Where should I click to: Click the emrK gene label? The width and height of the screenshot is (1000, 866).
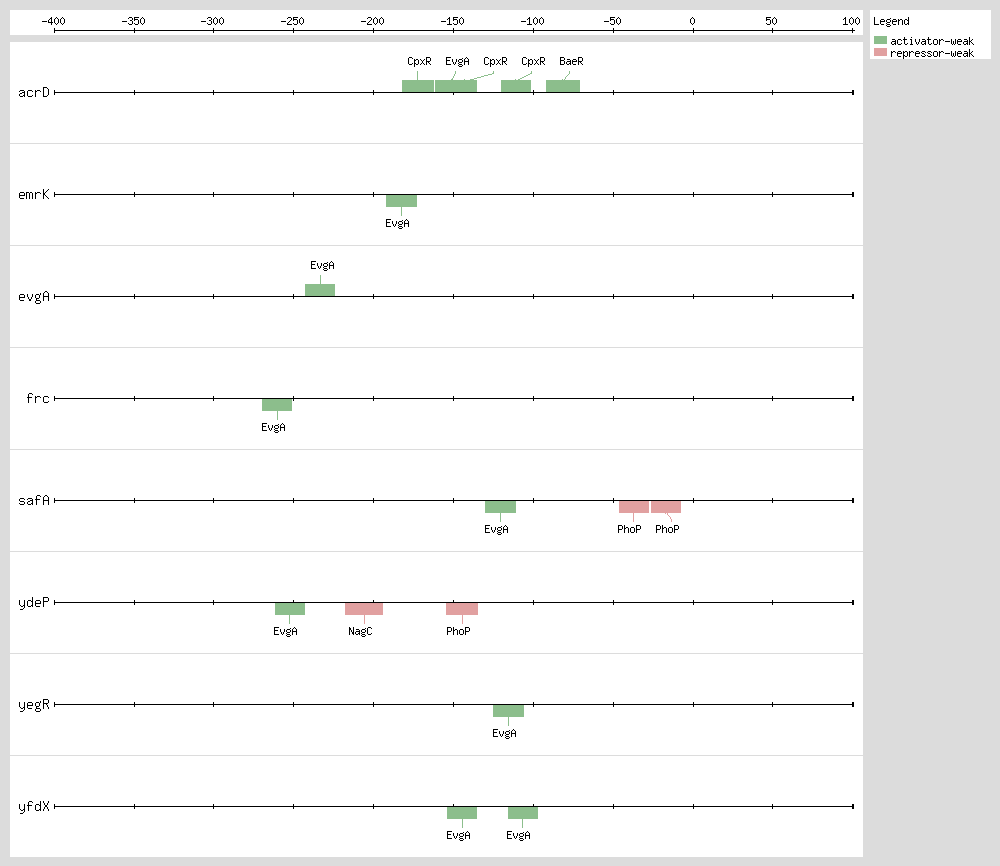(x=34, y=194)
